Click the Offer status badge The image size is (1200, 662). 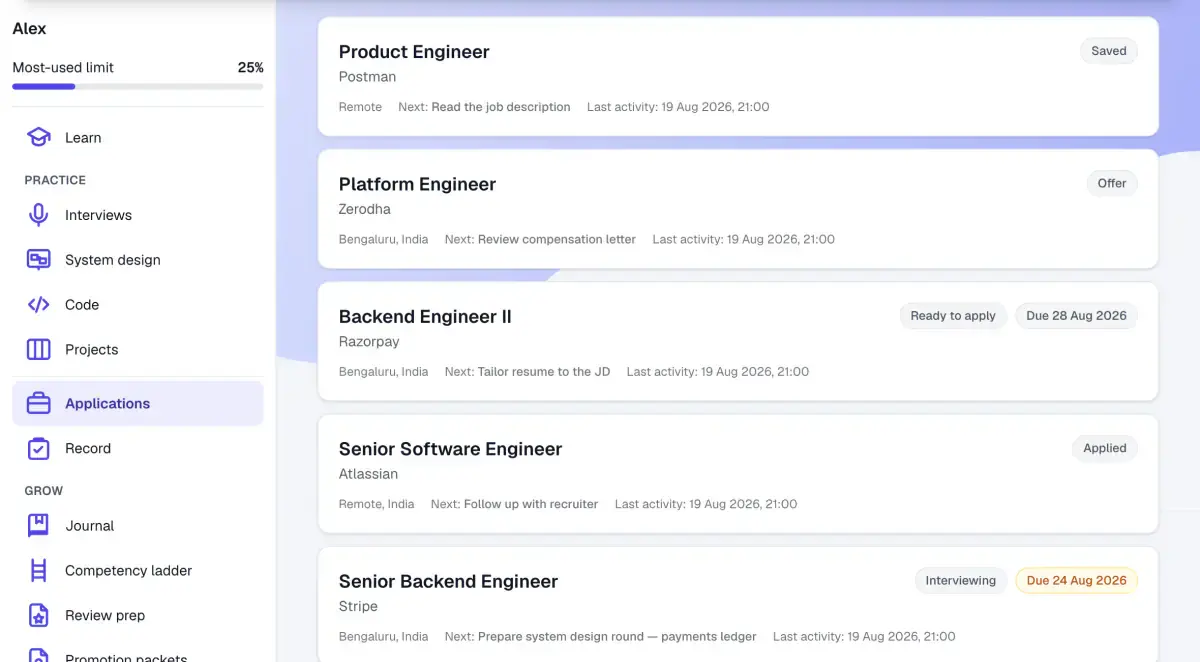point(1112,183)
